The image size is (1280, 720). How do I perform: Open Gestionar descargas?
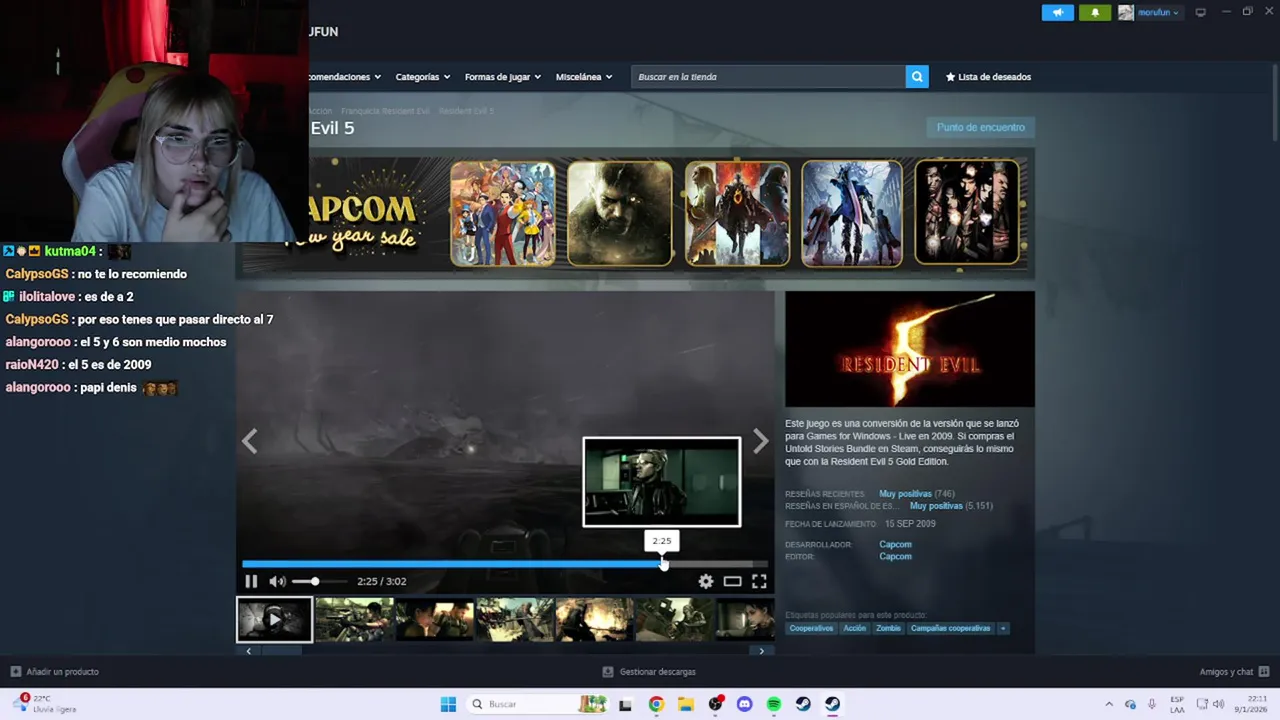tap(649, 672)
